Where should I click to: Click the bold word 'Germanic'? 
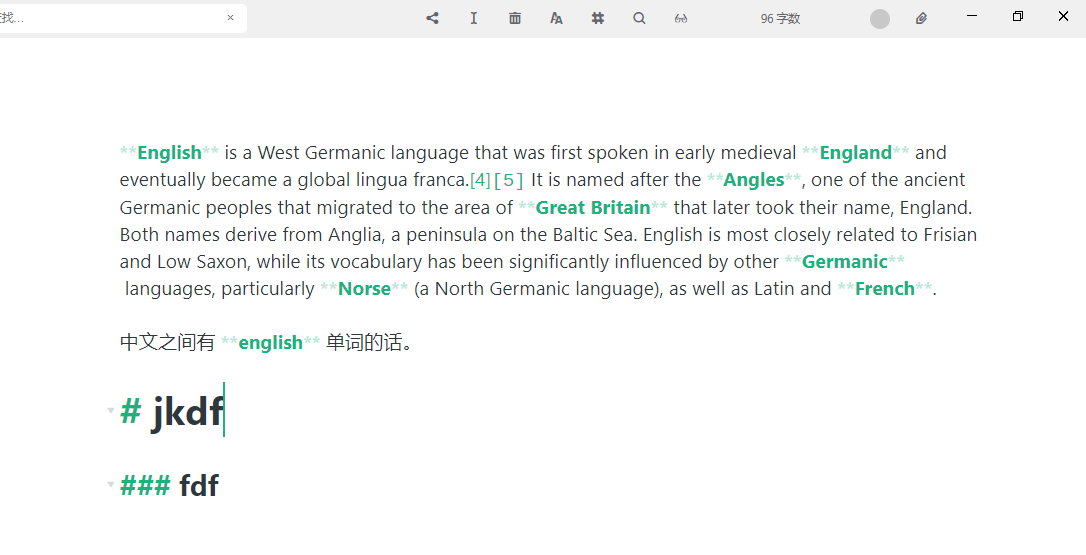844,262
